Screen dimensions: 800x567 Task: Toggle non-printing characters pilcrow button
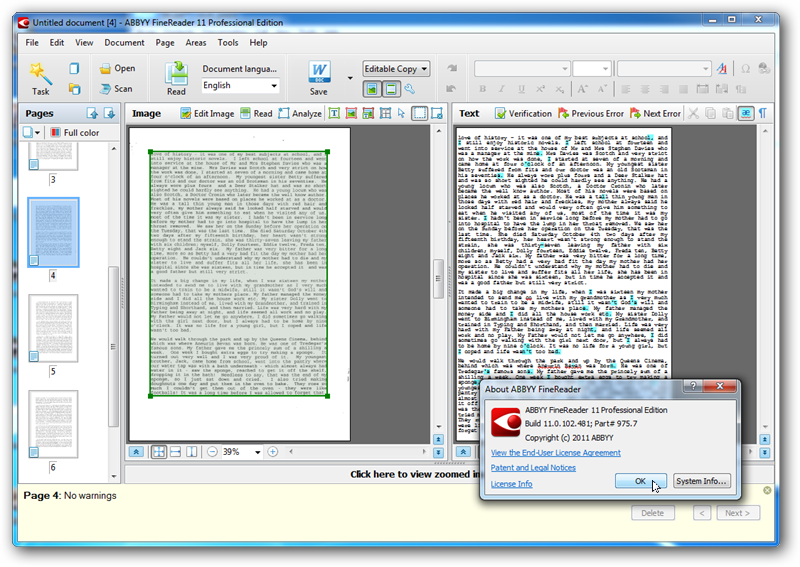(x=763, y=113)
